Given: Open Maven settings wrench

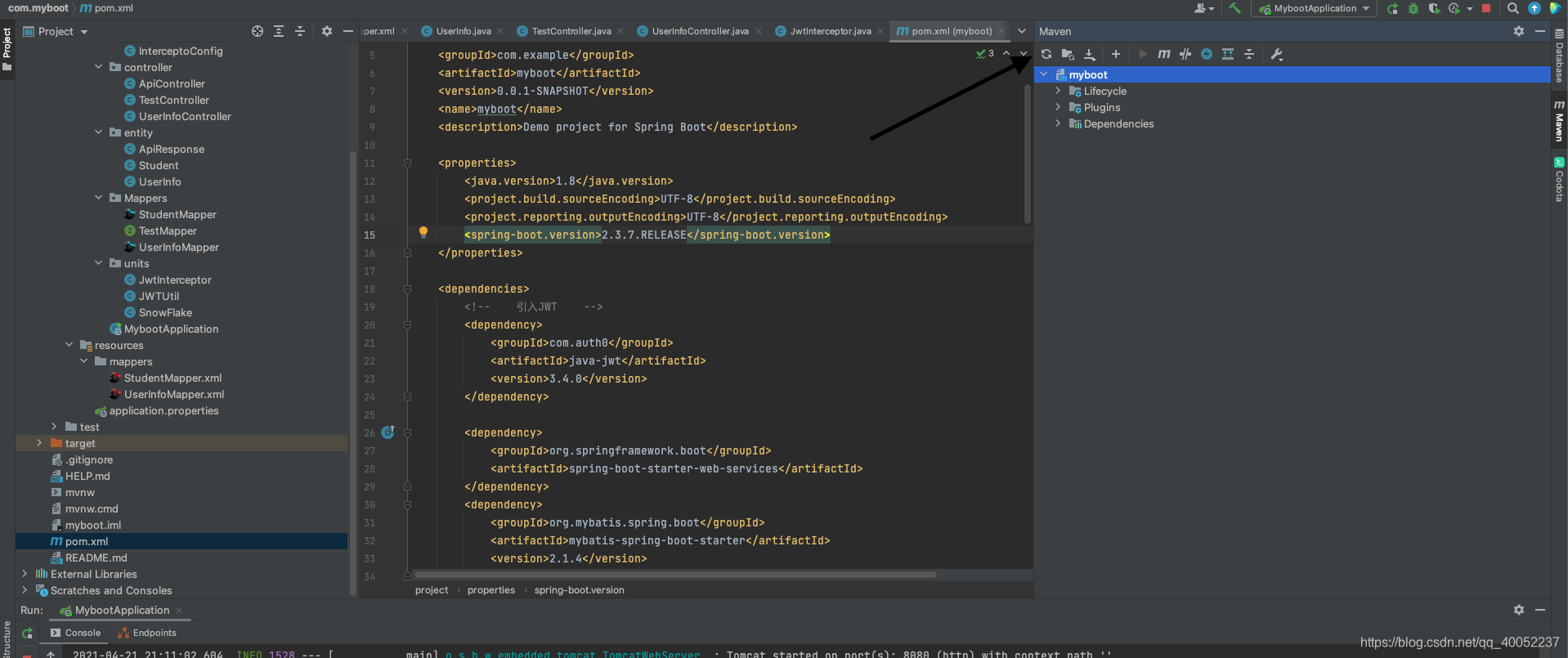Looking at the screenshot, I should point(1276,54).
